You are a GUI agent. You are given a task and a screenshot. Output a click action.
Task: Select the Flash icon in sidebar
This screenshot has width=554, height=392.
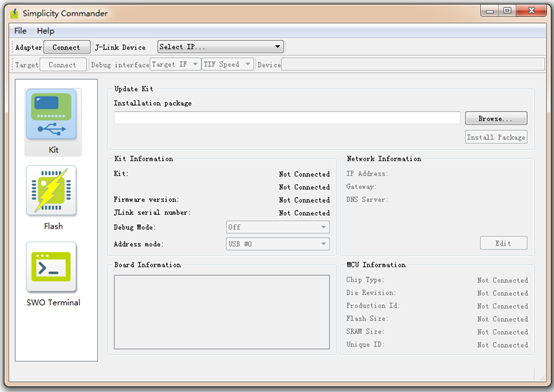51,191
